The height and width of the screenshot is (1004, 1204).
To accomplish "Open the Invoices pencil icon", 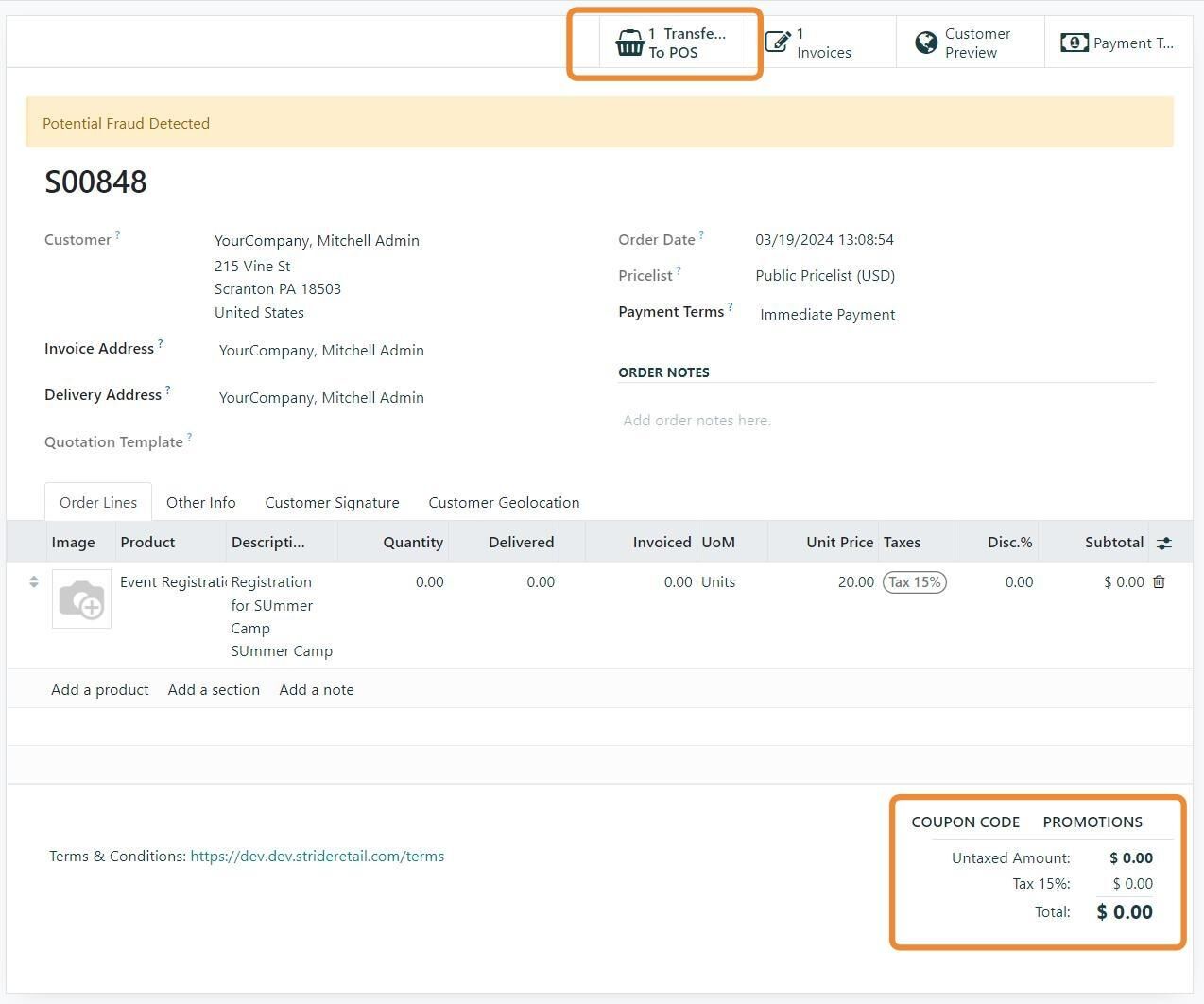I will pyautogui.click(x=778, y=43).
